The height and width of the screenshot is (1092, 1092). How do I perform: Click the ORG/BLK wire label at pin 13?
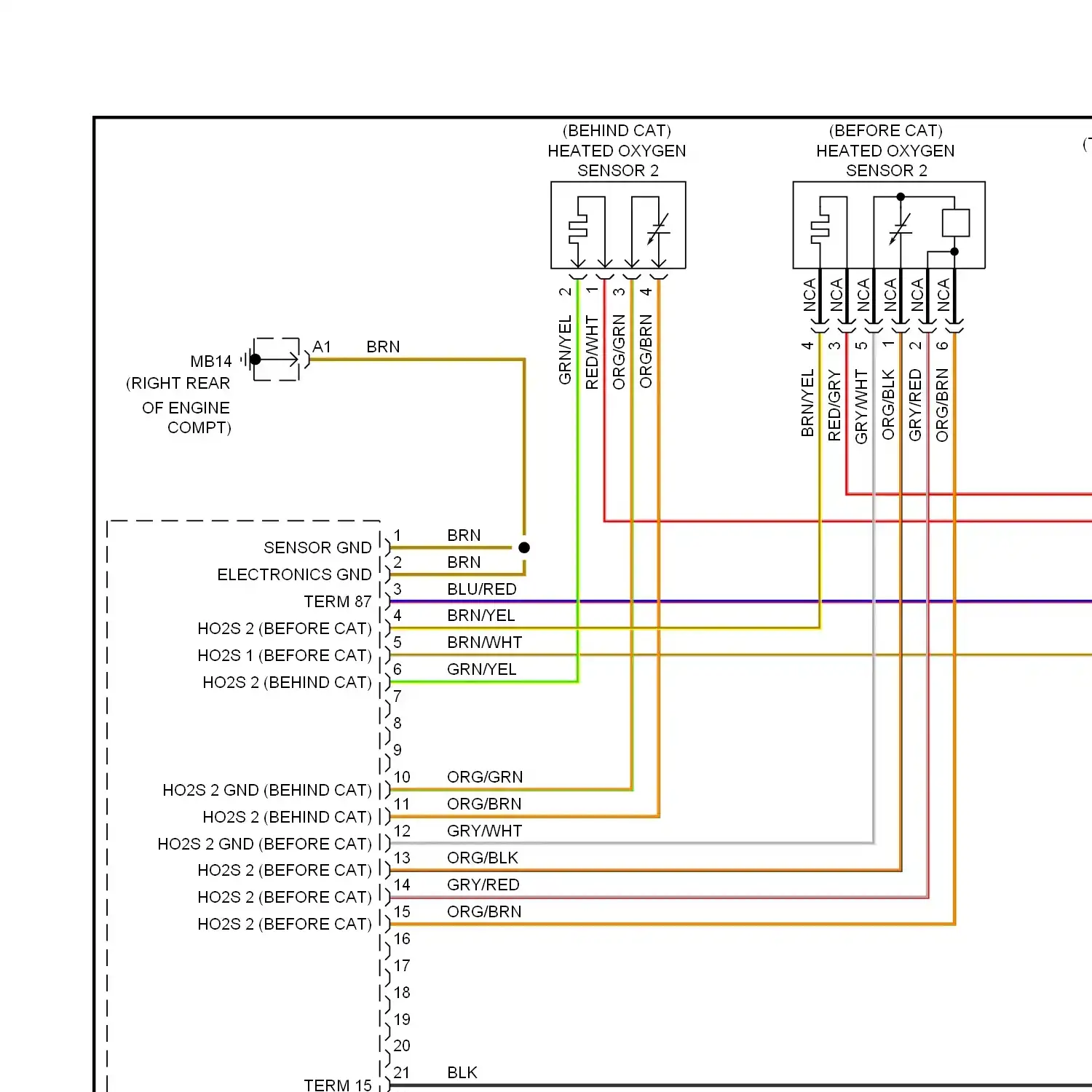(x=483, y=858)
